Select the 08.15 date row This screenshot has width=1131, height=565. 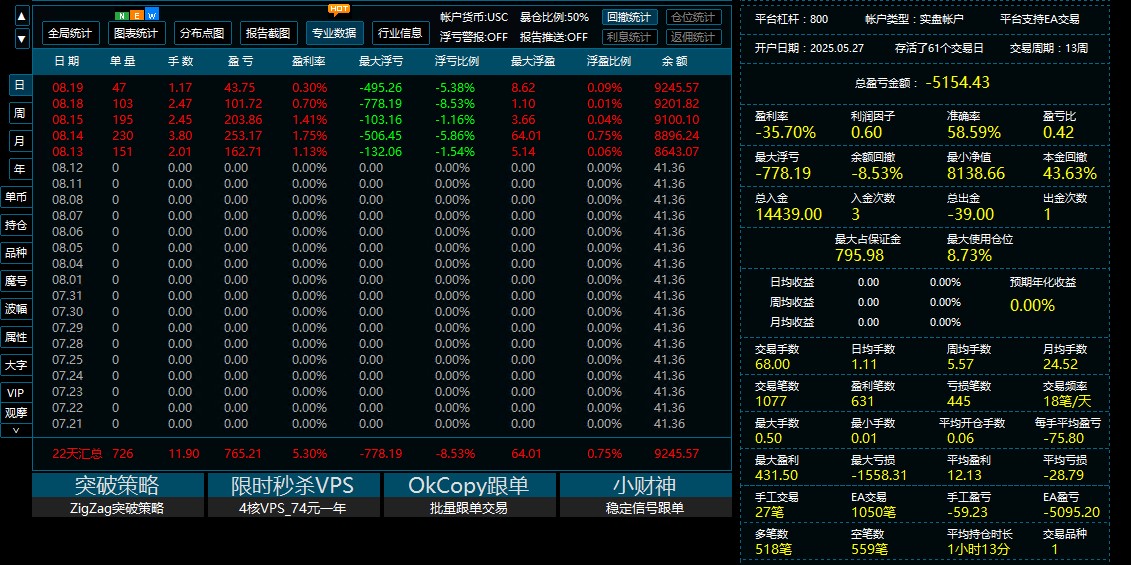point(381,119)
